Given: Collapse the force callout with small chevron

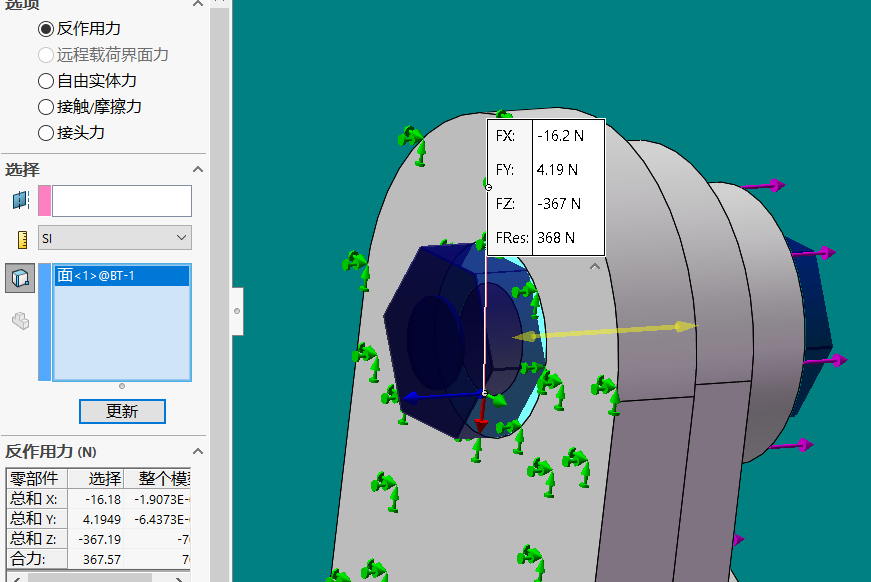Looking at the screenshot, I should coord(595,267).
